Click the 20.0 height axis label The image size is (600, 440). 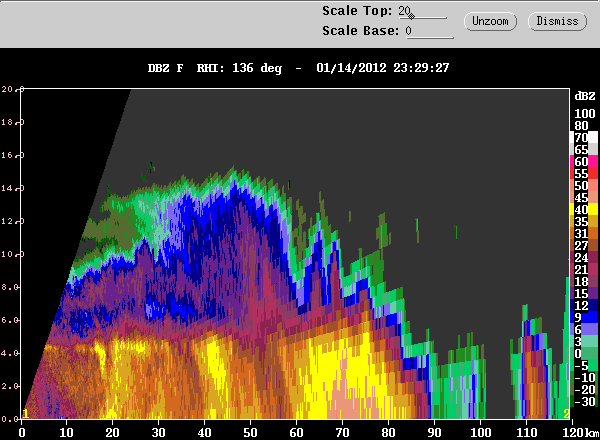click(13, 89)
